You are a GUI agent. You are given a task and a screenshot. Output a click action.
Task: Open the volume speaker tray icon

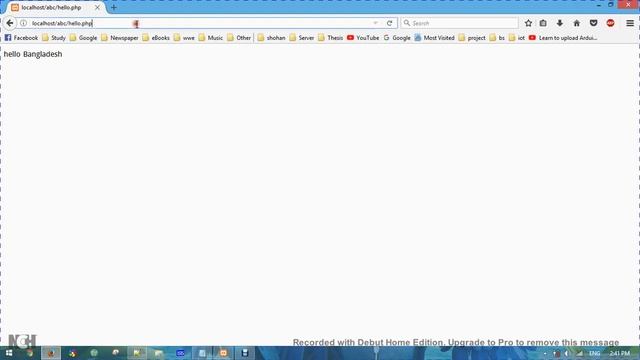pyautogui.click(x=567, y=353)
